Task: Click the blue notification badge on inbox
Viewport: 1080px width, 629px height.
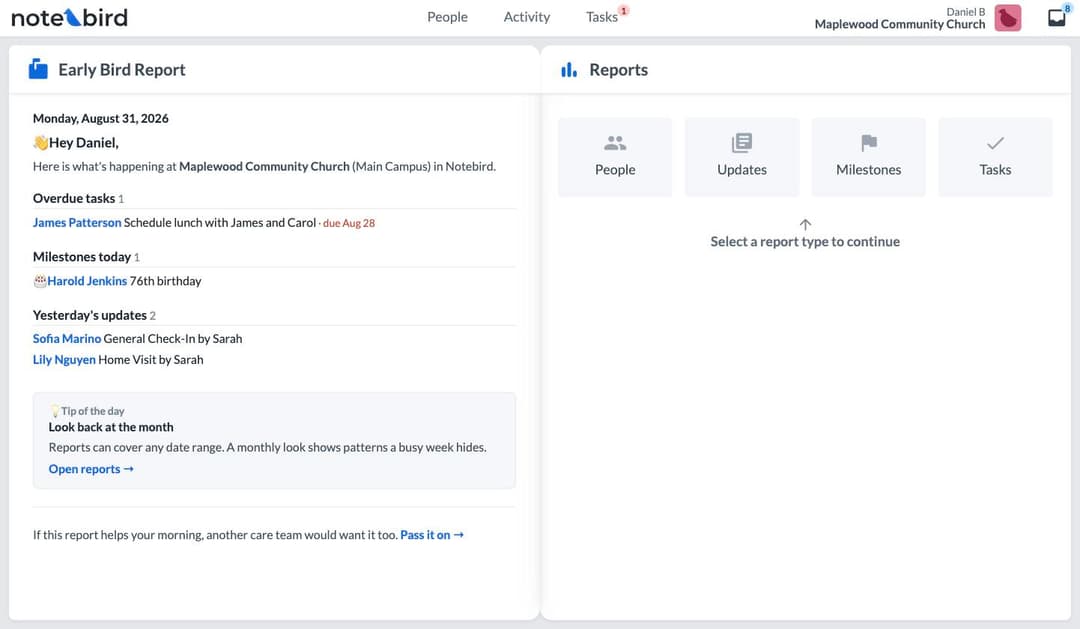Action: click(x=1067, y=8)
